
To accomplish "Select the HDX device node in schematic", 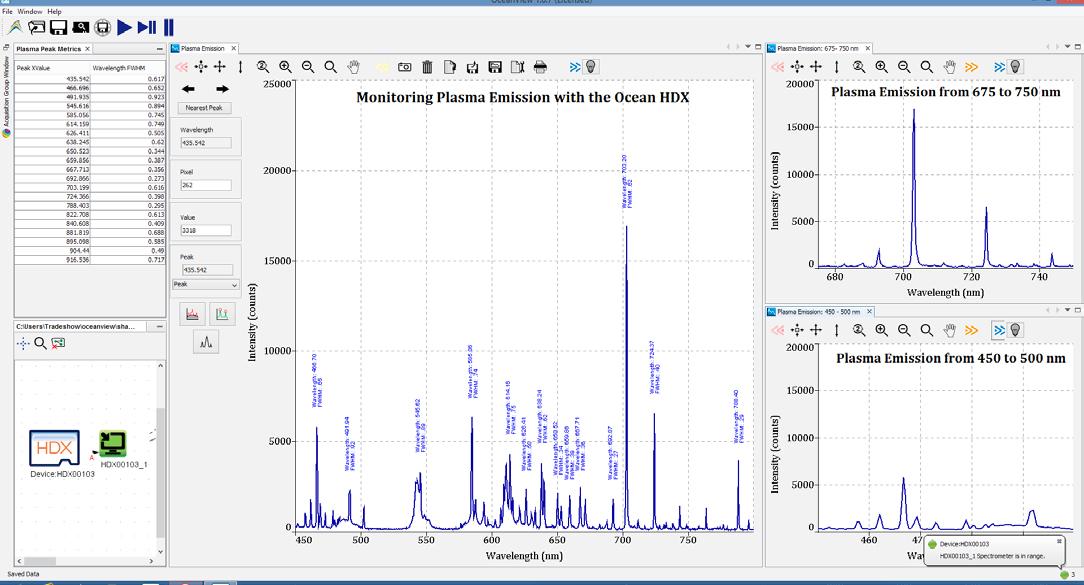I will tap(55, 448).
